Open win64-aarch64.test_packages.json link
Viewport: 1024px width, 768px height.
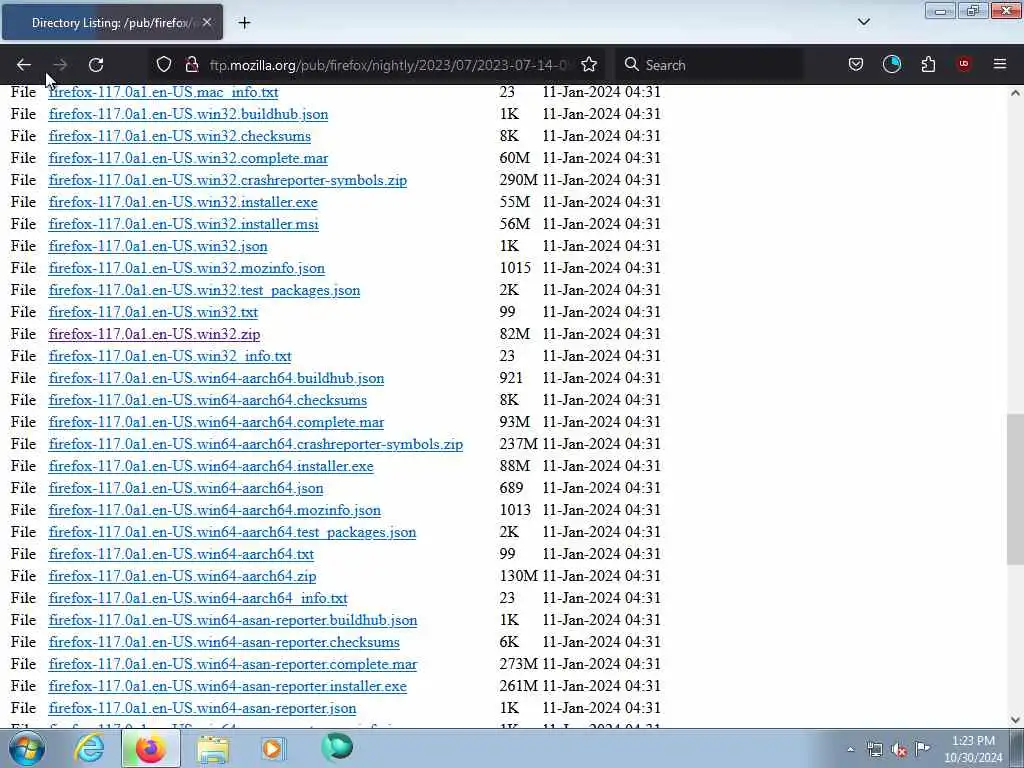coord(232,532)
